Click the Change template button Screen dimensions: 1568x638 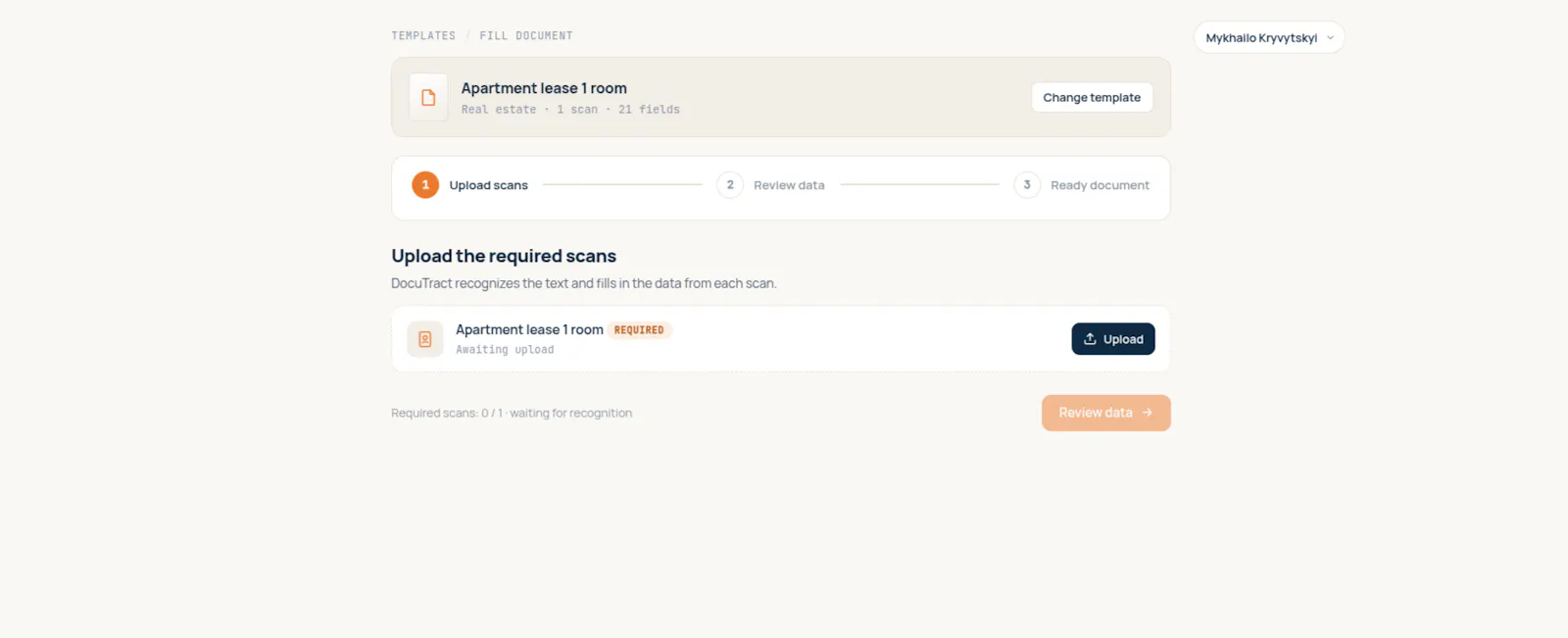(x=1092, y=97)
